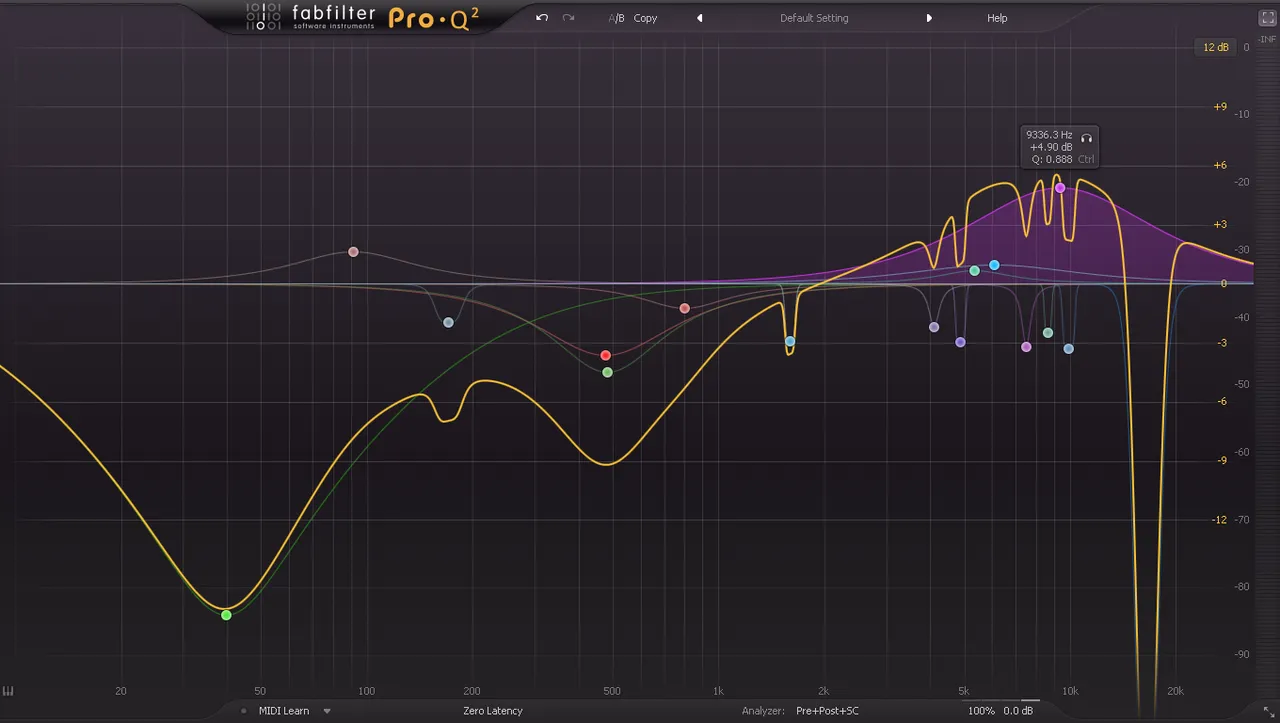This screenshot has height=723, width=1280.
Task: Select the salmon band node near 800 Hz
Action: 684,308
